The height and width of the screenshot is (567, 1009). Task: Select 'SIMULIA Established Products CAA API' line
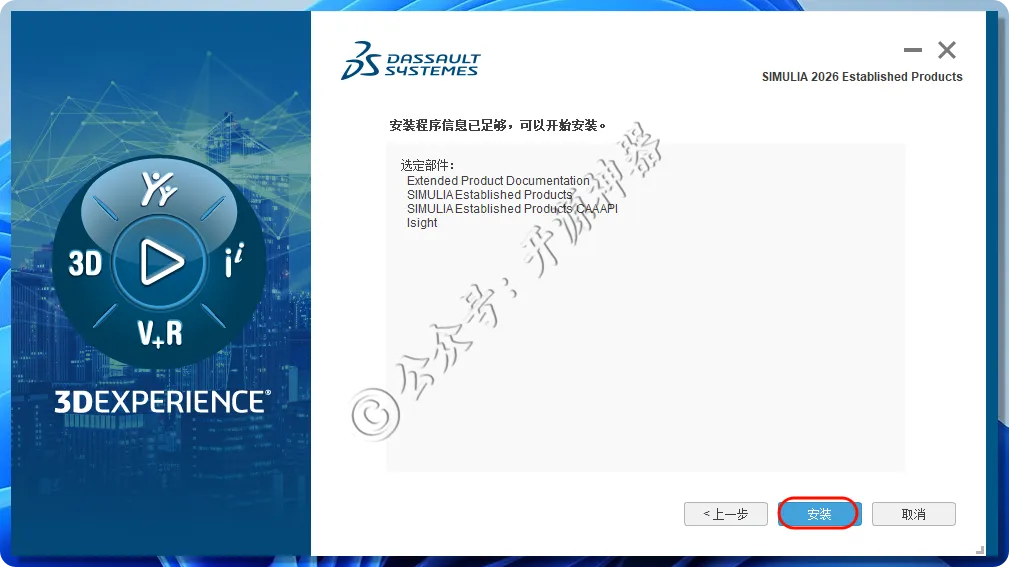point(512,209)
